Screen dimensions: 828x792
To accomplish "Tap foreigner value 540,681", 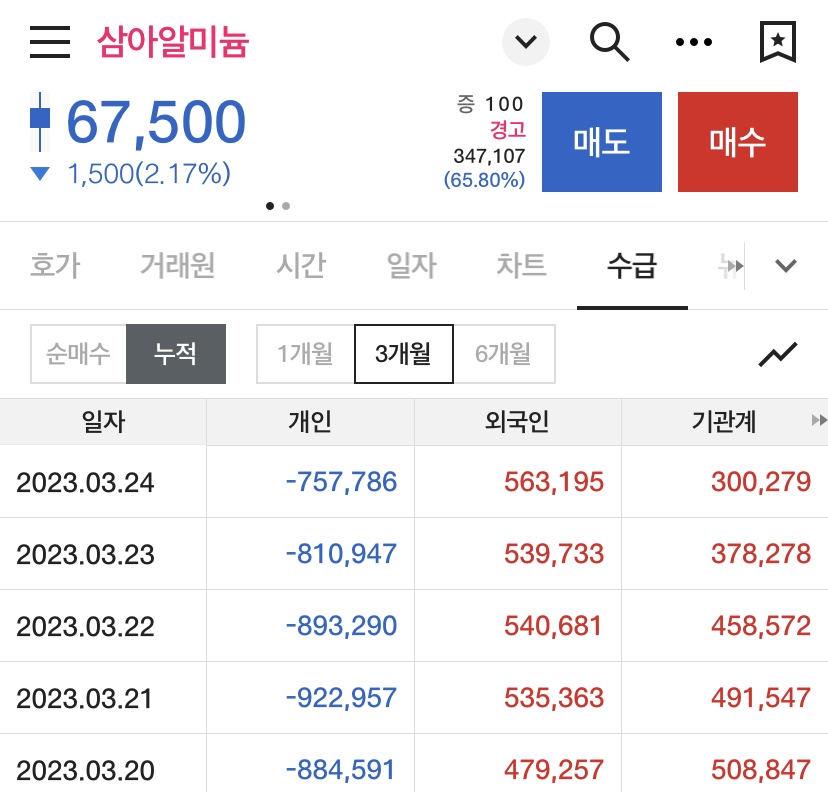I will (553, 626).
